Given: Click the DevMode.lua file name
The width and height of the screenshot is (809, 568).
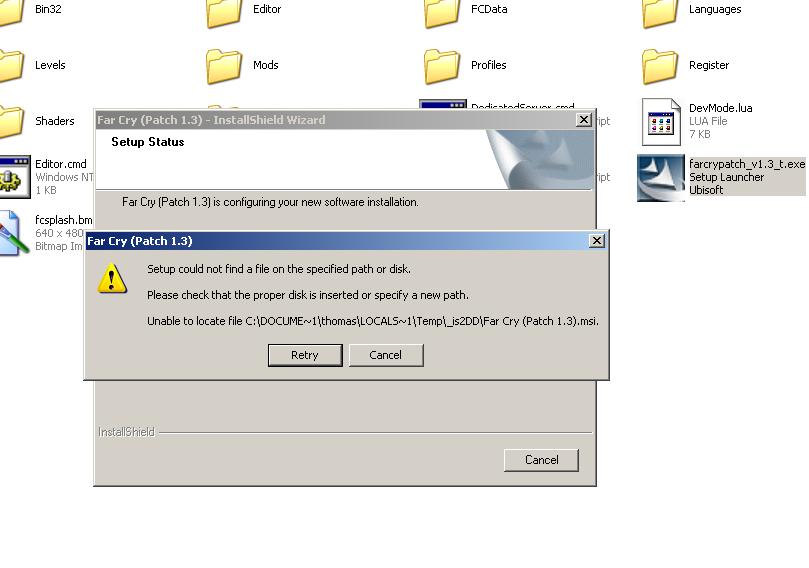Looking at the screenshot, I should click(x=720, y=108).
